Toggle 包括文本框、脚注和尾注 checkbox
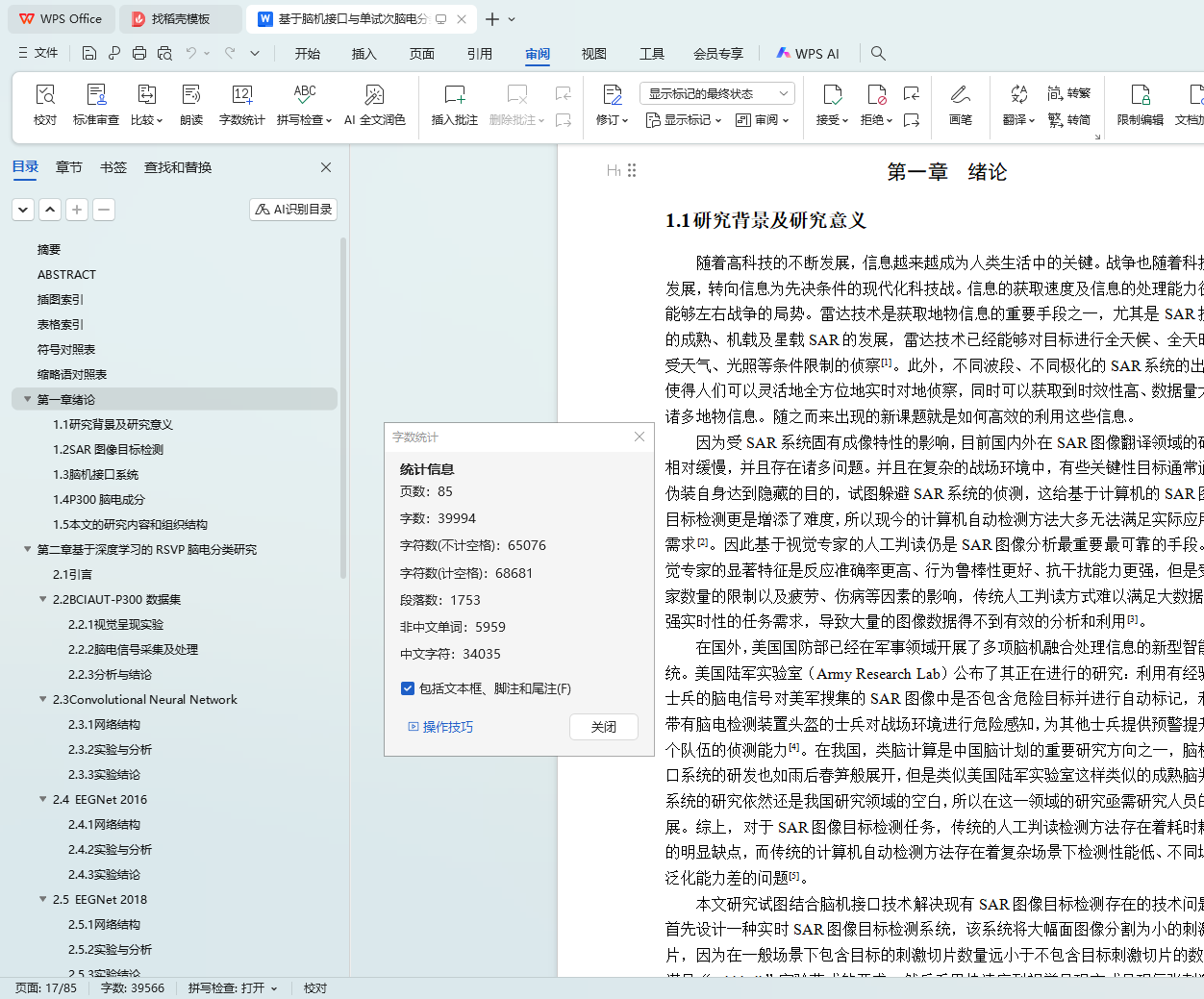The image size is (1204, 999). [408, 688]
